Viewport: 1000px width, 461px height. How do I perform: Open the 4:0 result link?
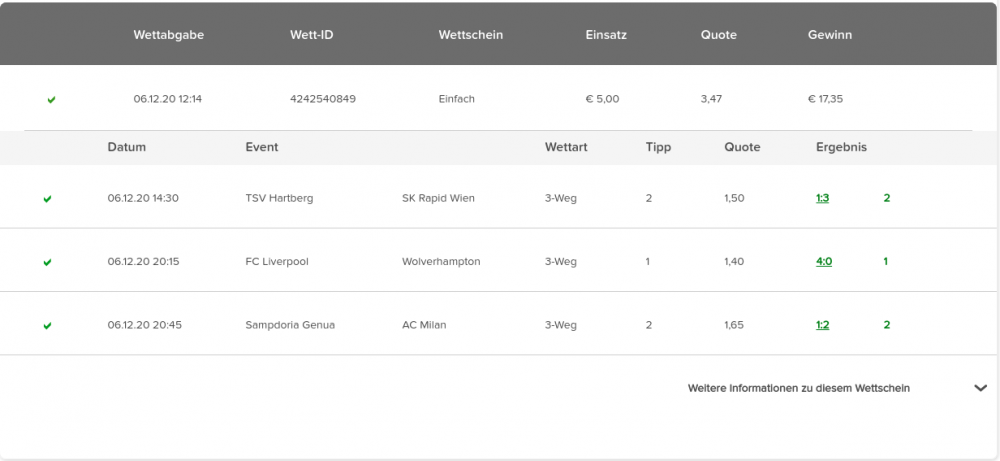point(823,261)
